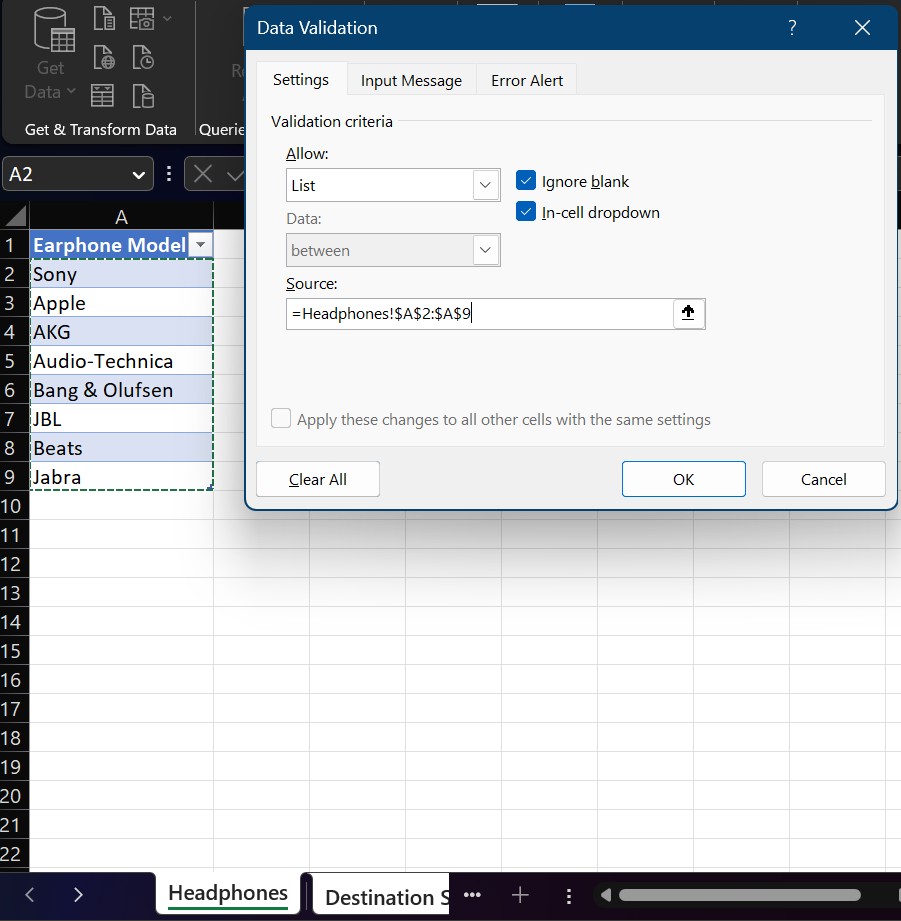Select row 1 header
Screen dimensions: 901x921
[14, 244]
